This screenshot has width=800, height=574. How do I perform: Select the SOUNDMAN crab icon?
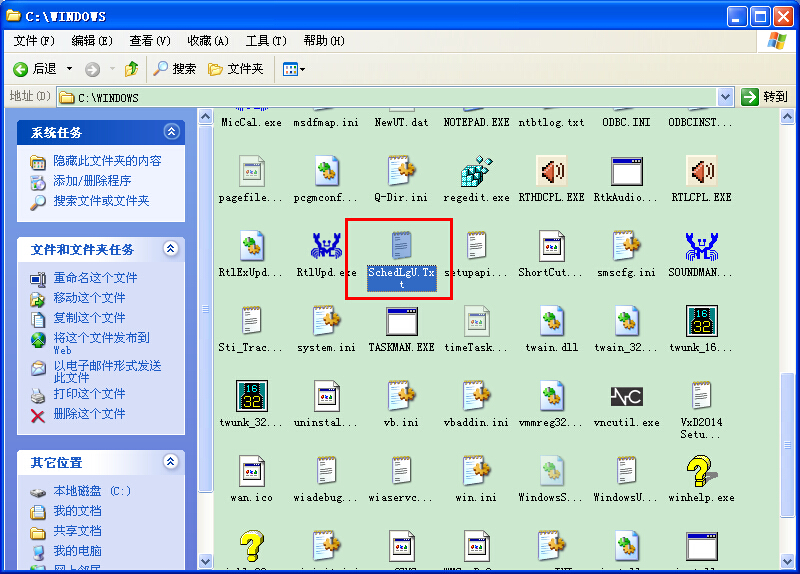702,246
